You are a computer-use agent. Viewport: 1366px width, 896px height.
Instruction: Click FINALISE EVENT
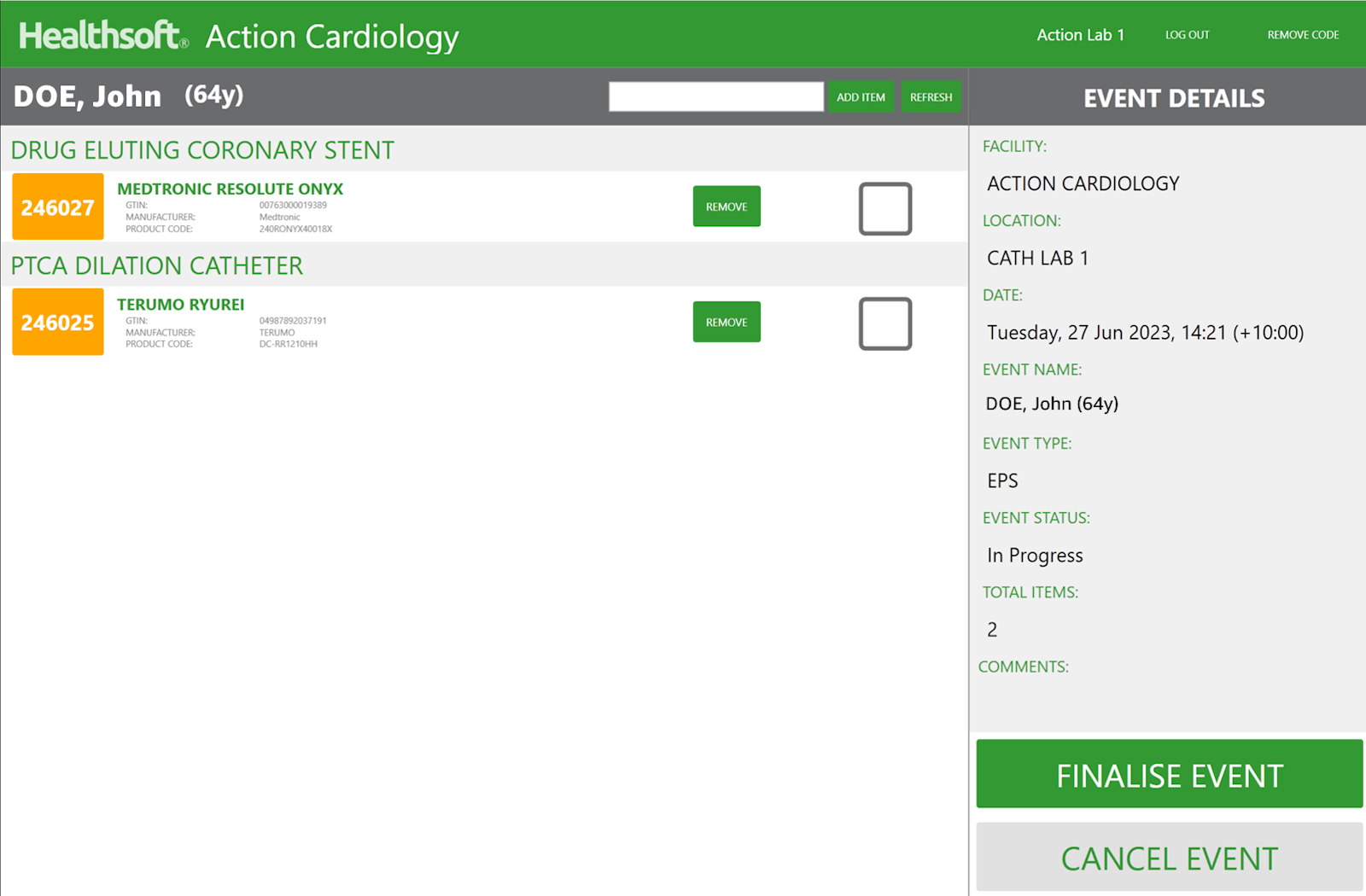coord(1168,775)
